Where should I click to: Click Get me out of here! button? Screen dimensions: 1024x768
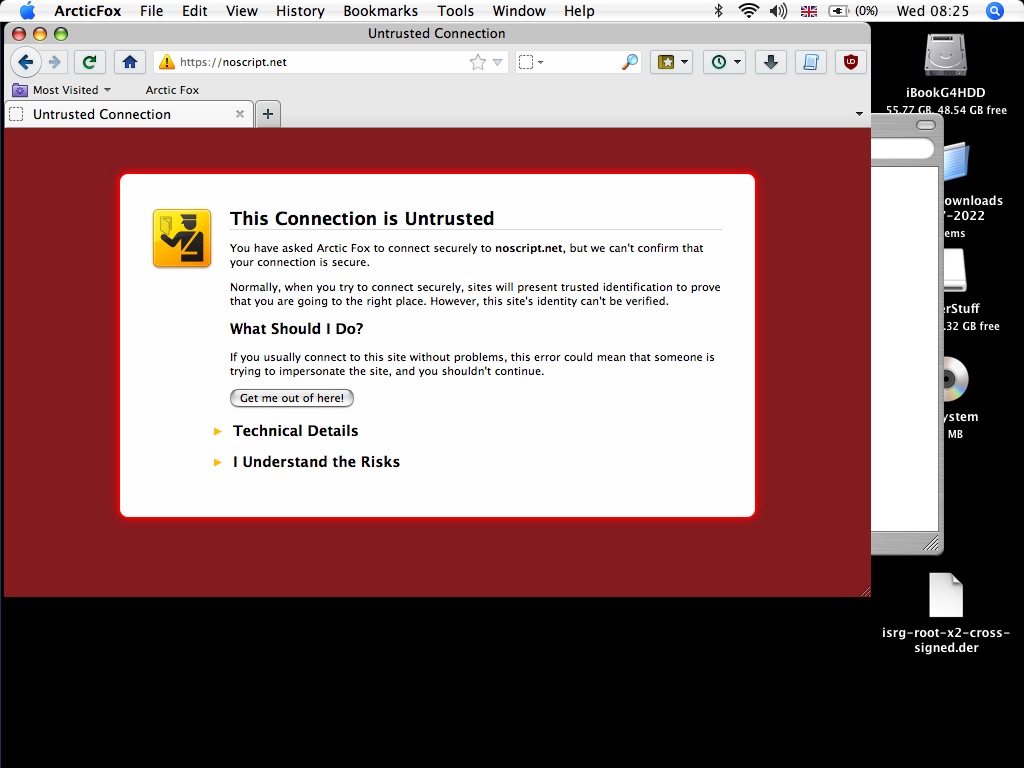[291, 398]
